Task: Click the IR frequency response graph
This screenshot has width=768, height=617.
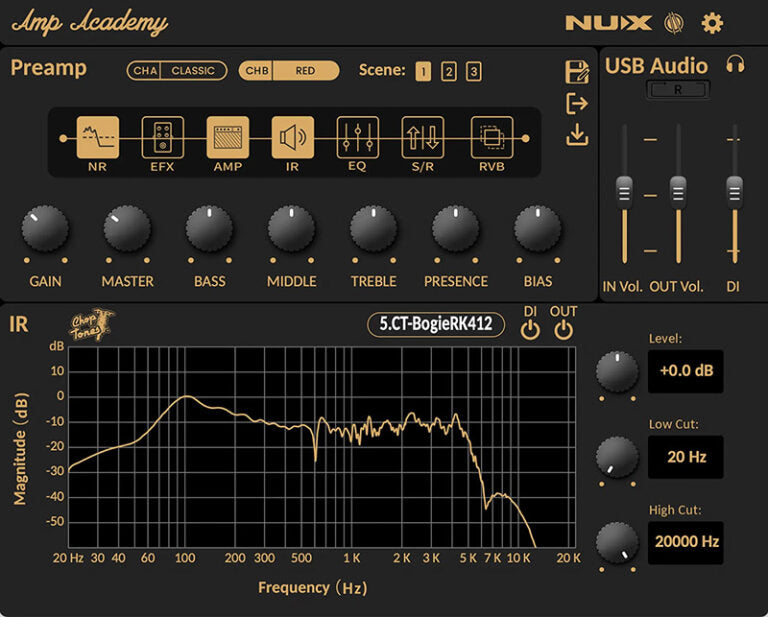Action: click(x=322, y=447)
